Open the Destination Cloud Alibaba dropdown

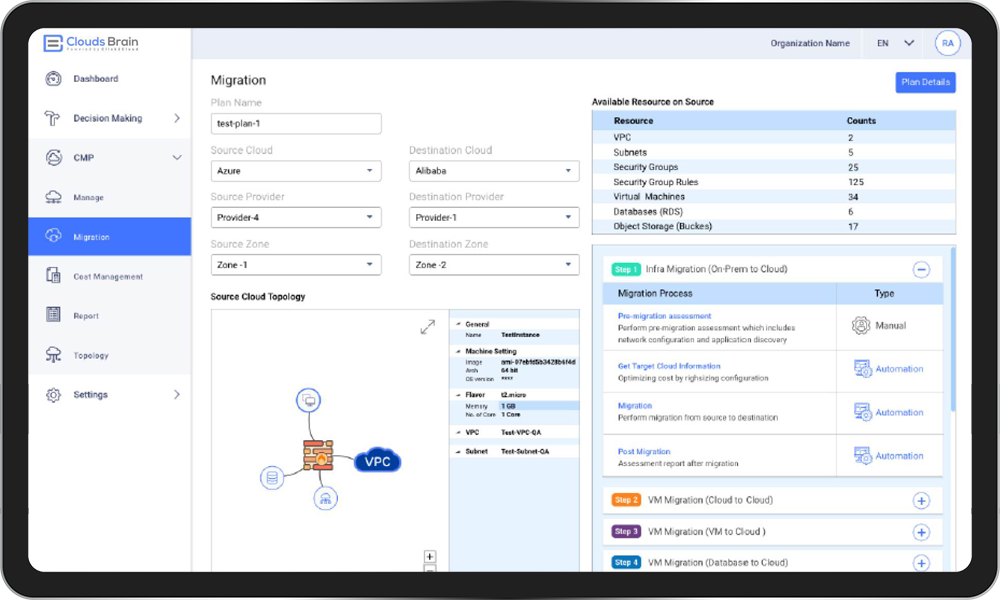tap(494, 171)
